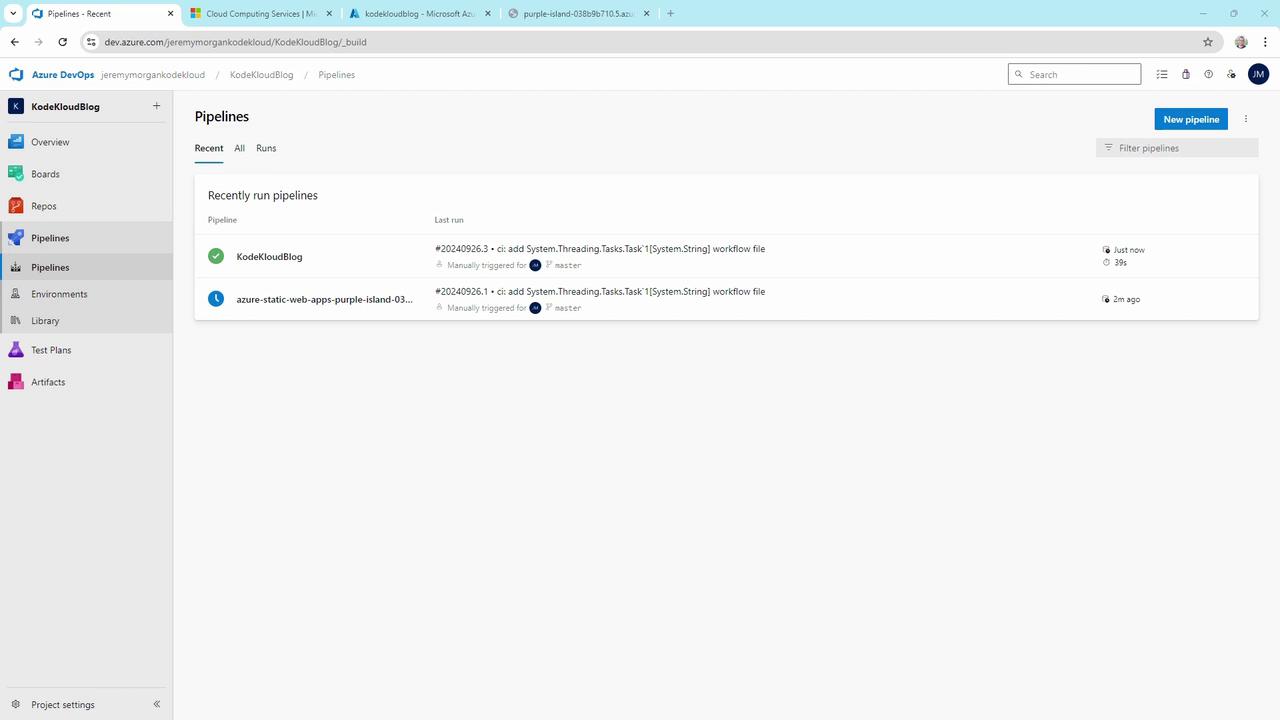
Task: Click the blue queued clock icon for azure-static-web-apps pipeline
Action: point(216,299)
